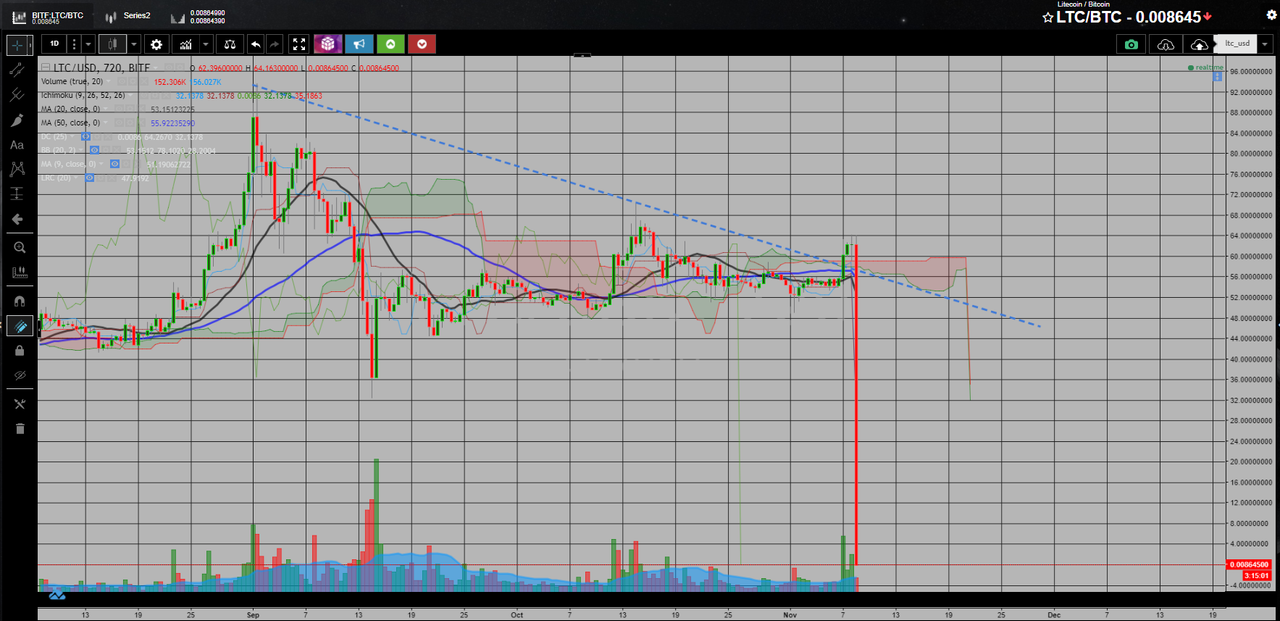
Task: Toggle visibility of LRC (20) indicator
Action: point(90,177)
